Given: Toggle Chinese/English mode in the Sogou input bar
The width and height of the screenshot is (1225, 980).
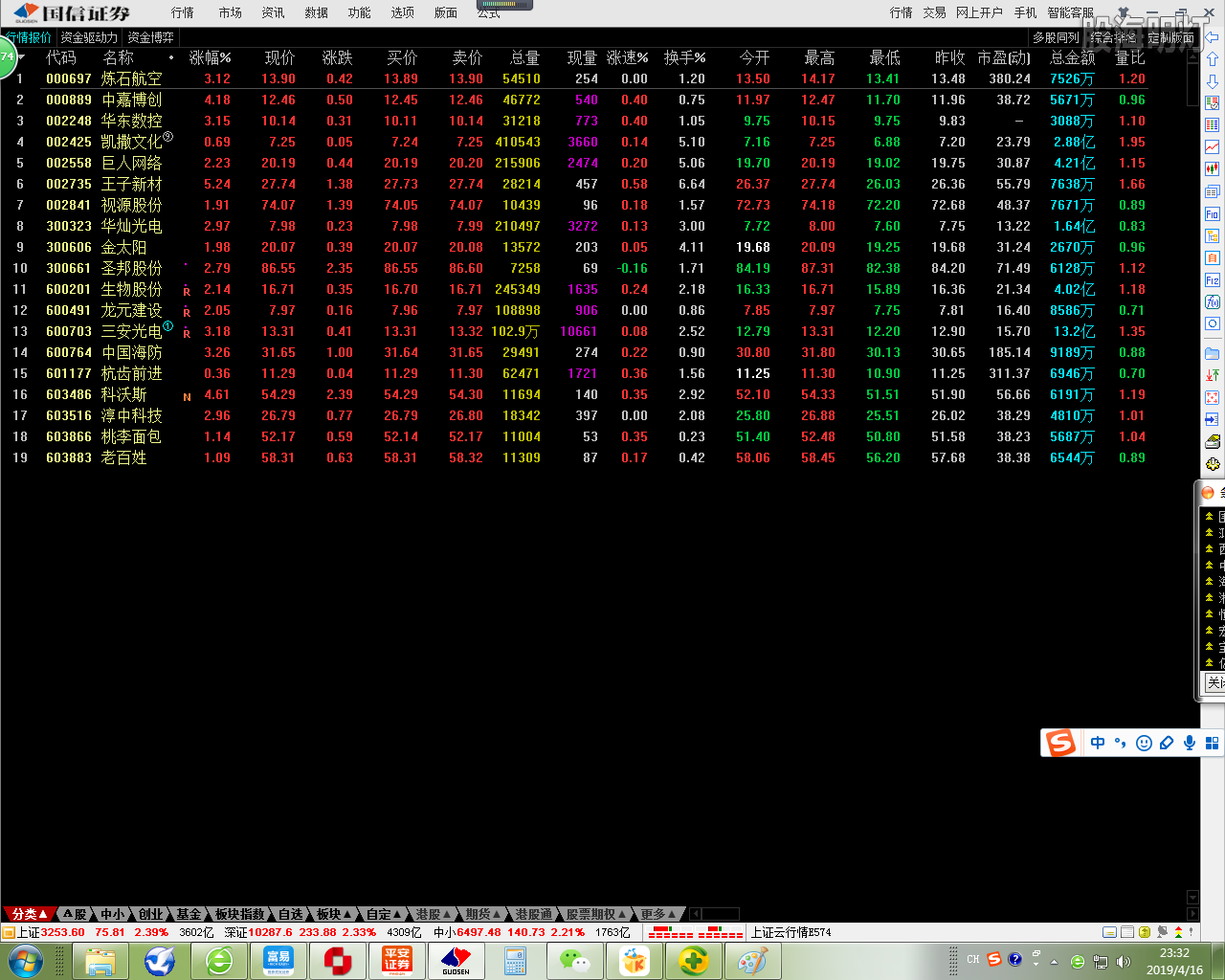Looking at the screenshot, I should point(1098,743).
